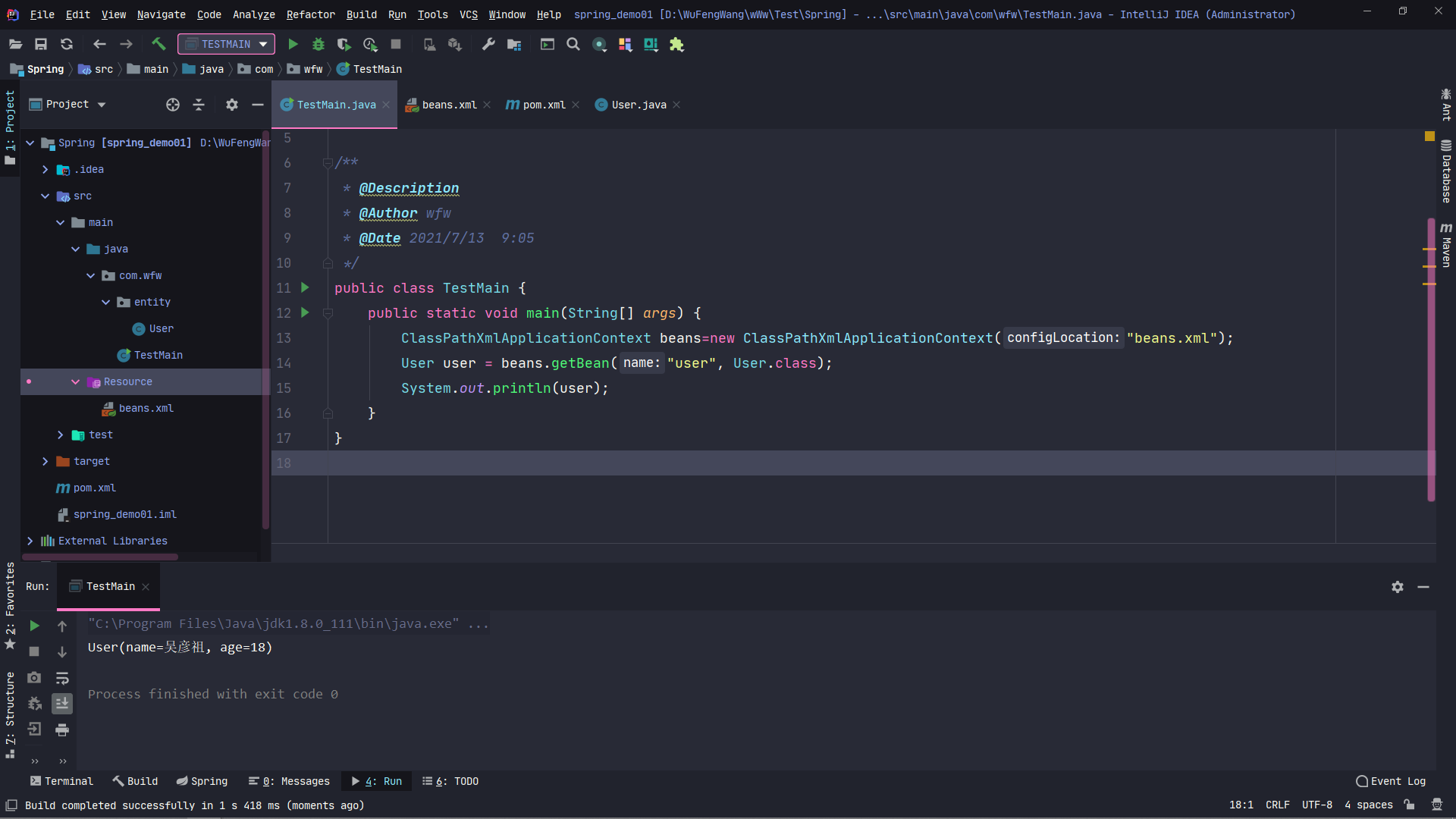Click camera dump threads icon

point(34,677)
